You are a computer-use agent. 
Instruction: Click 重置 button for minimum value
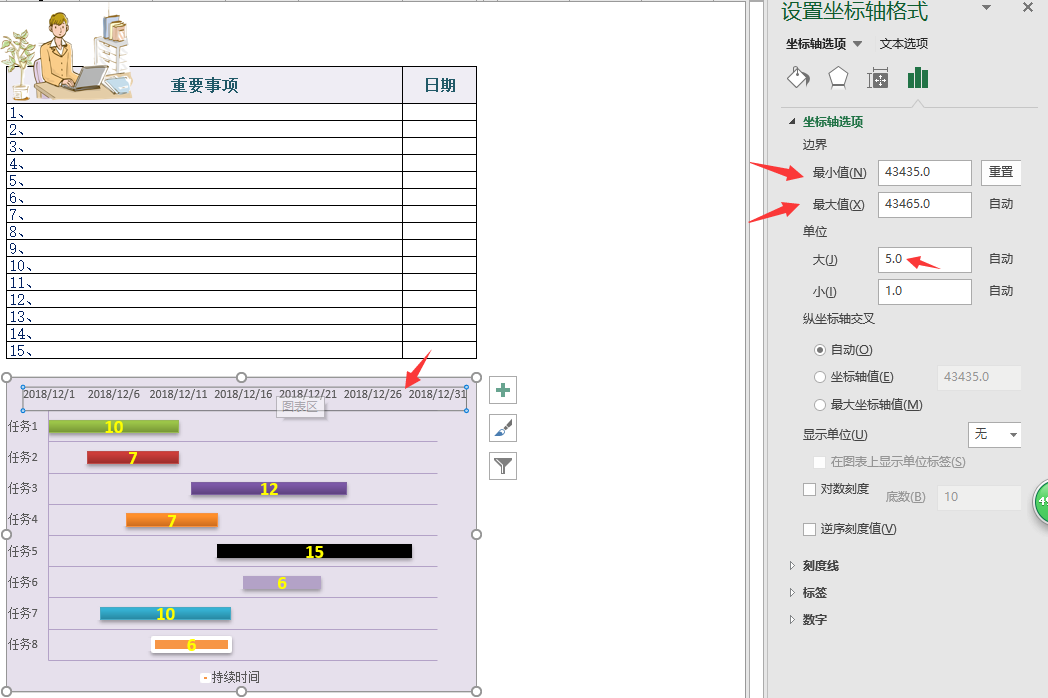[1001, 172]
